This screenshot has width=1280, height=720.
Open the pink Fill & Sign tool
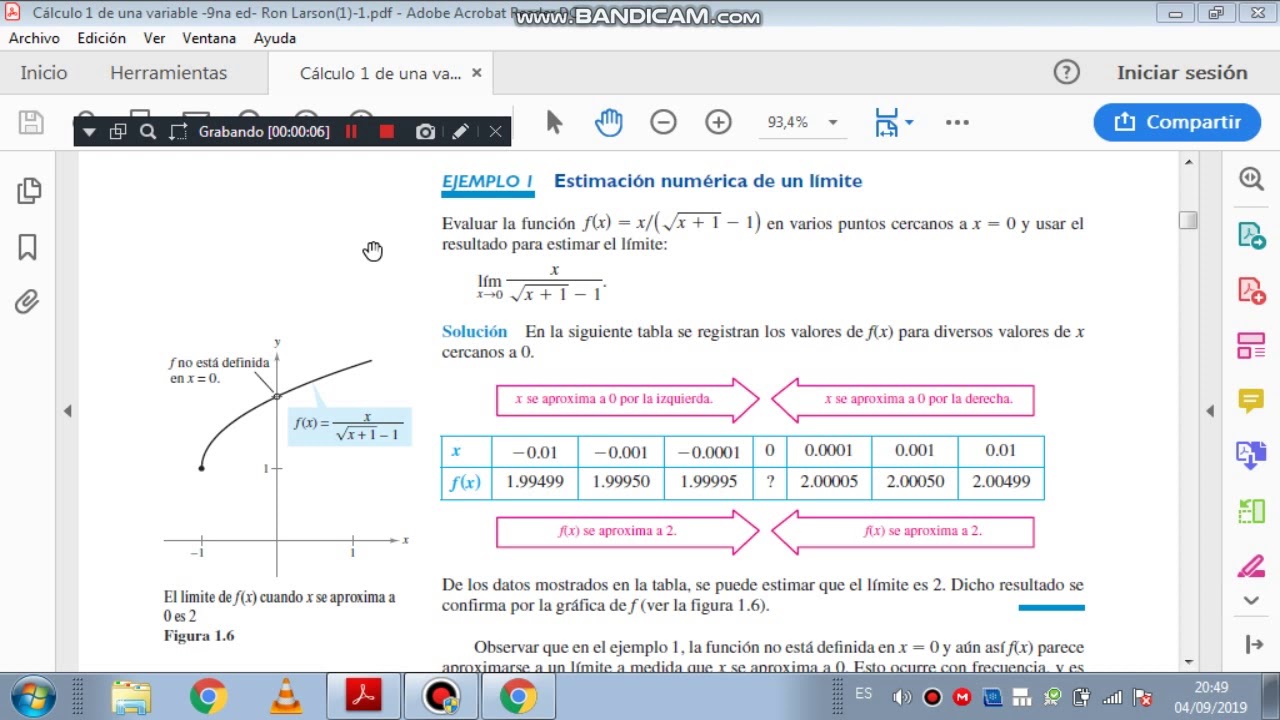coord(1251,567)
